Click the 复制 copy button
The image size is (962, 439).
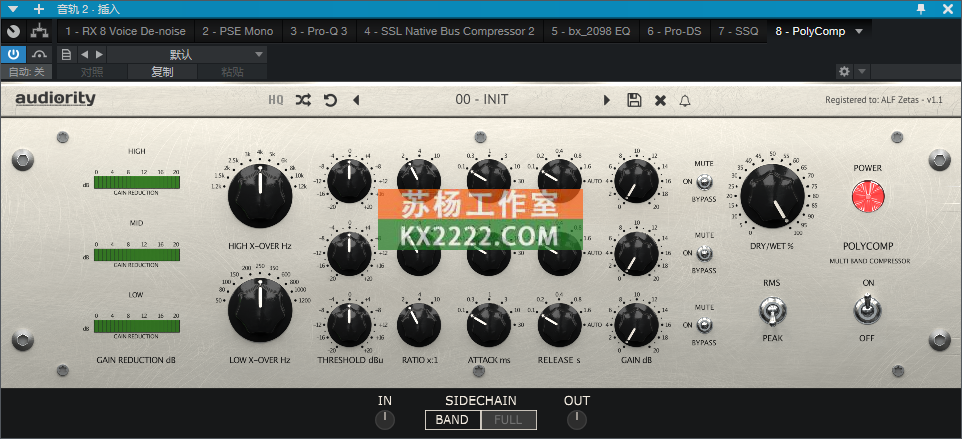point(163,72)
